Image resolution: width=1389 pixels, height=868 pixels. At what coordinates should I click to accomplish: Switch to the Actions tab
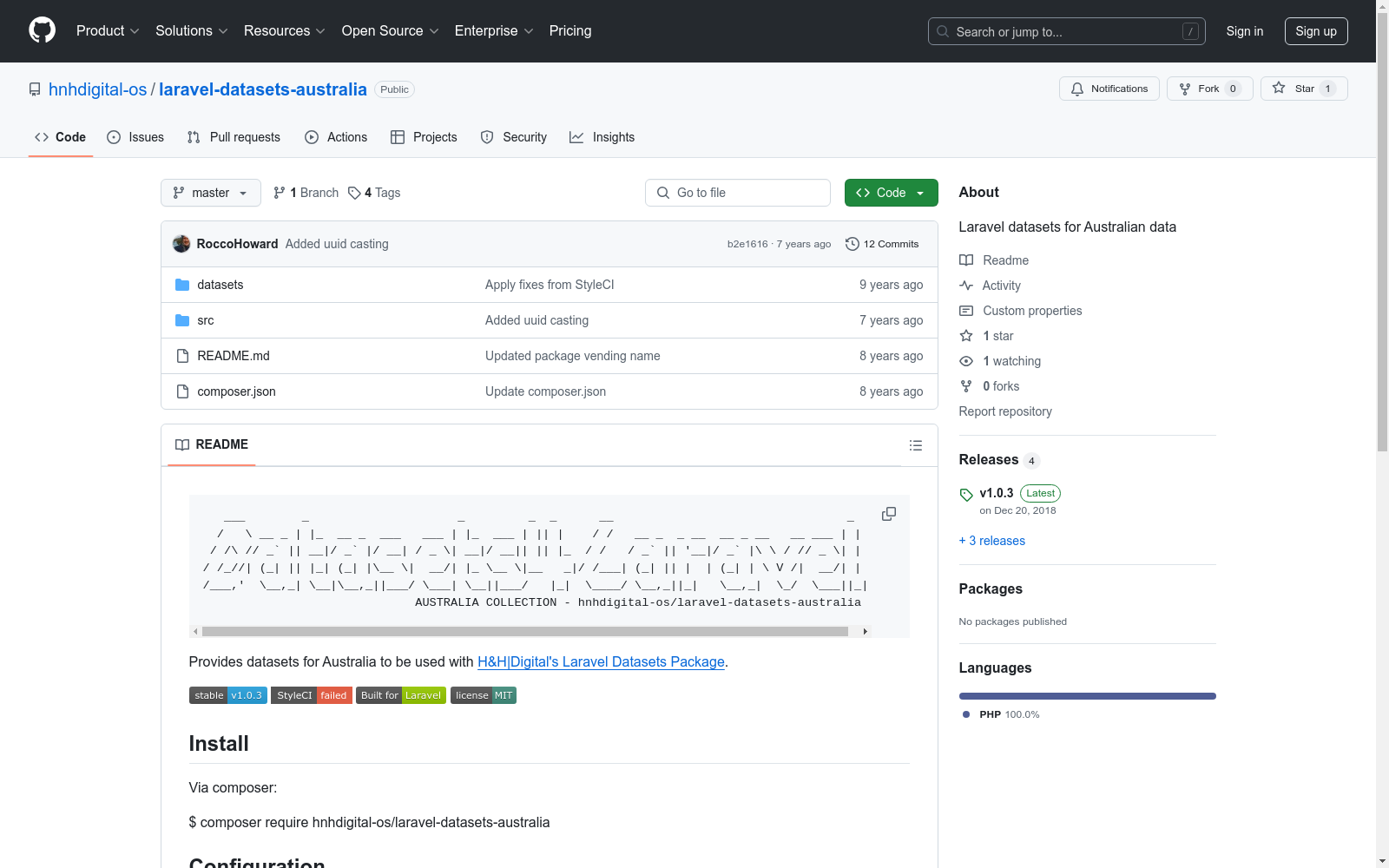[336, 137]
